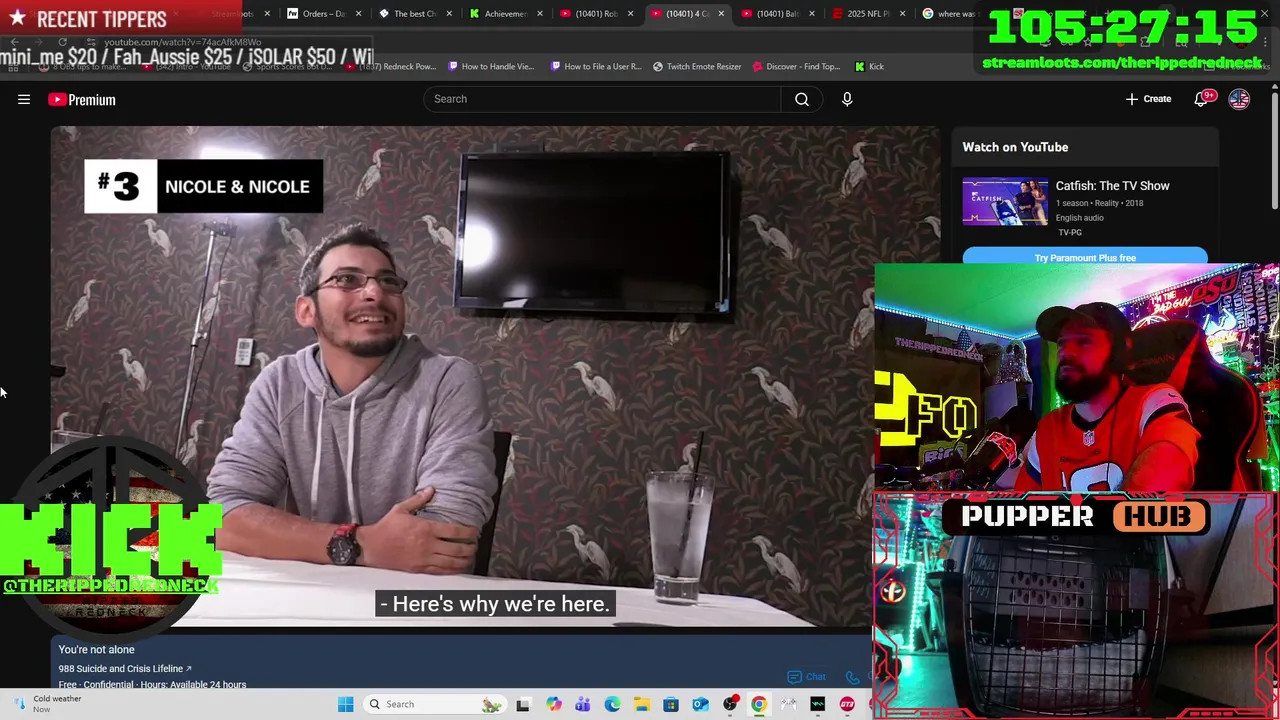Open 988 Suicide and Crisis Lifeline link
This screenshot has width=1280, height=720.
125,668
